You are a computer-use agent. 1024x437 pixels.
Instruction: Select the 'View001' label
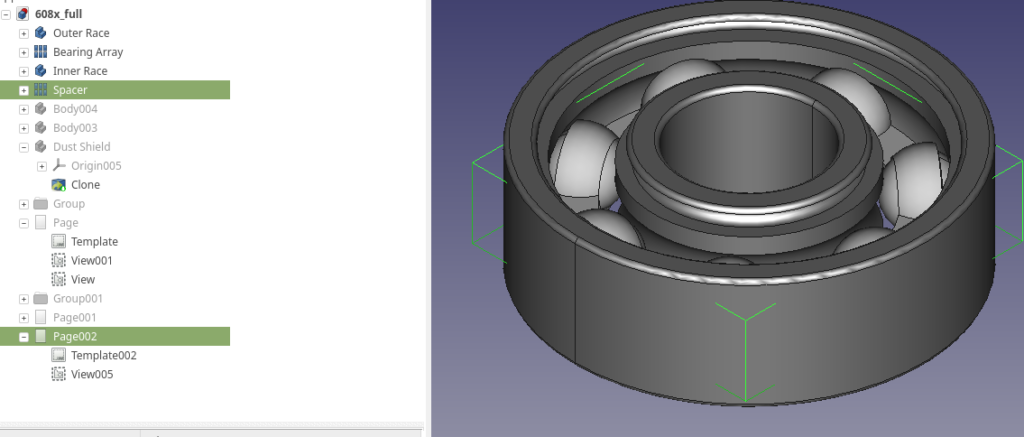coord(92,260)
